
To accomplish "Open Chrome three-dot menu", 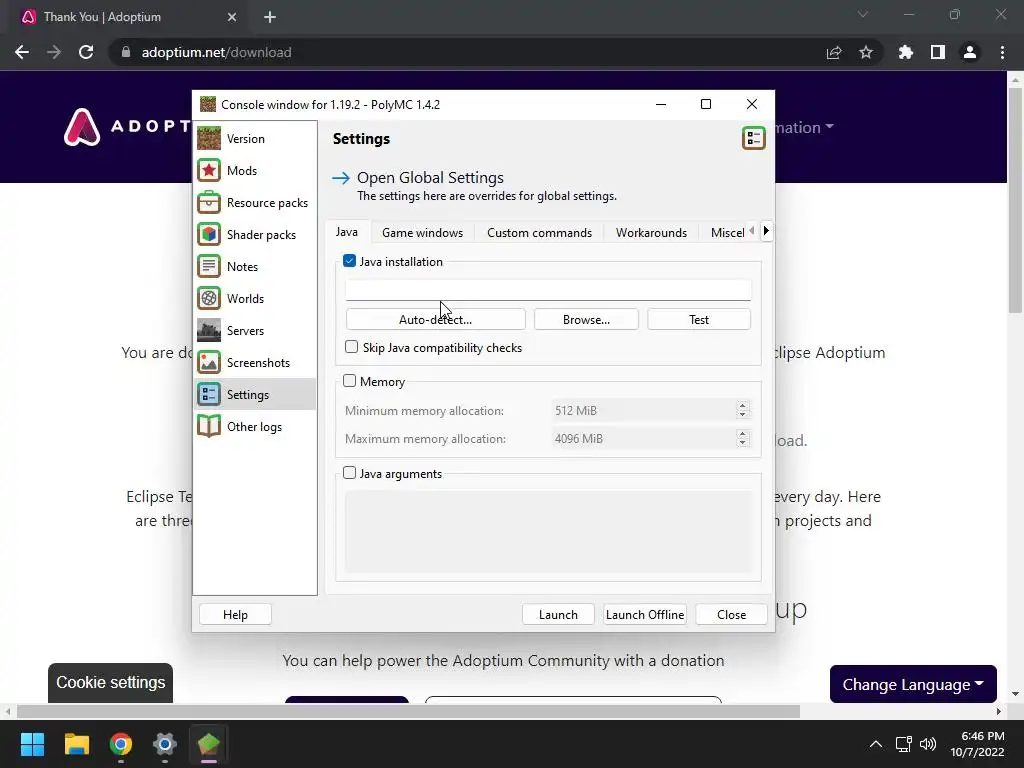I will click(x=1002, y=52).
